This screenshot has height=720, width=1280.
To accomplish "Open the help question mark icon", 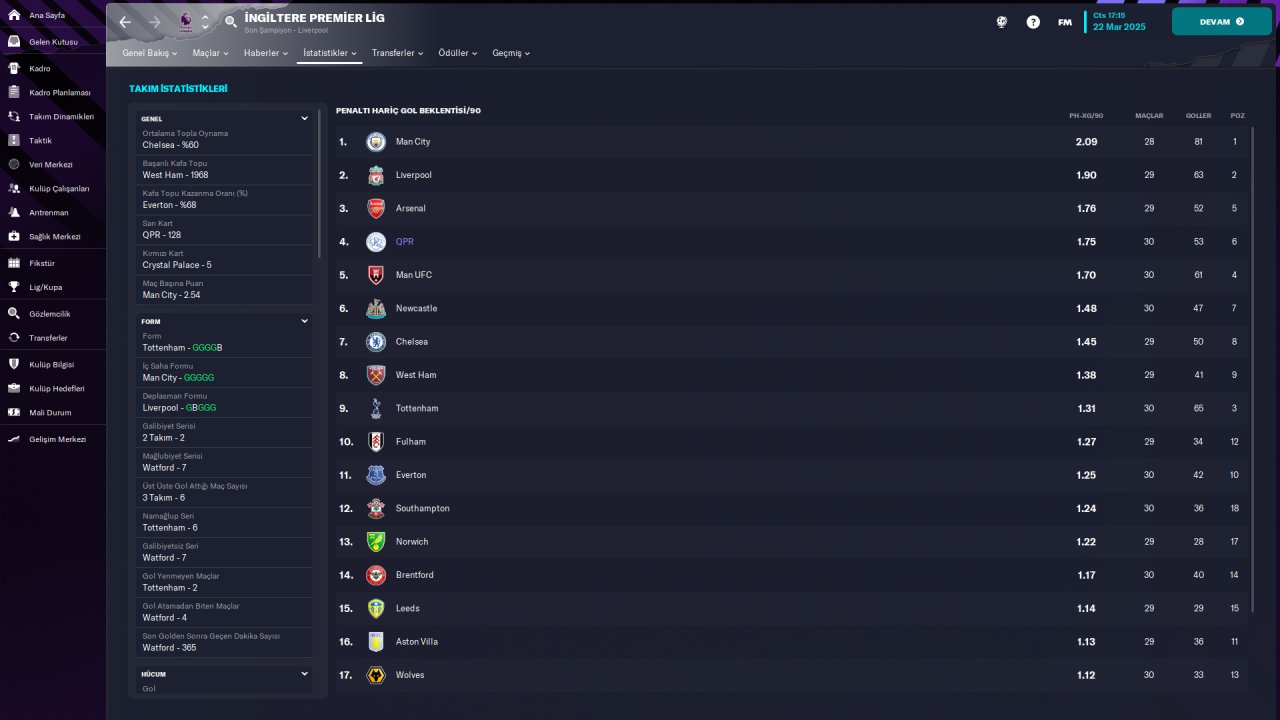I will coord(1033,21).
